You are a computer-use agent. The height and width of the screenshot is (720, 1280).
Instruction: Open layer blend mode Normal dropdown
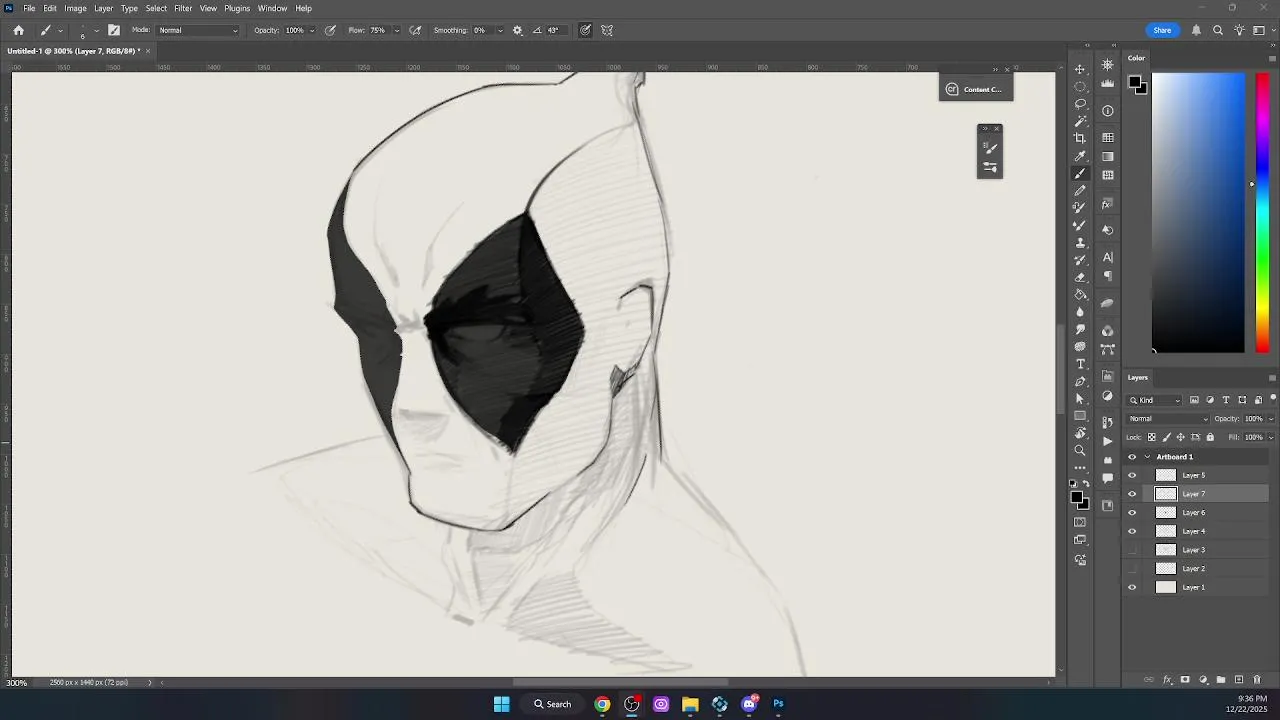click(x=1168, y=419)
